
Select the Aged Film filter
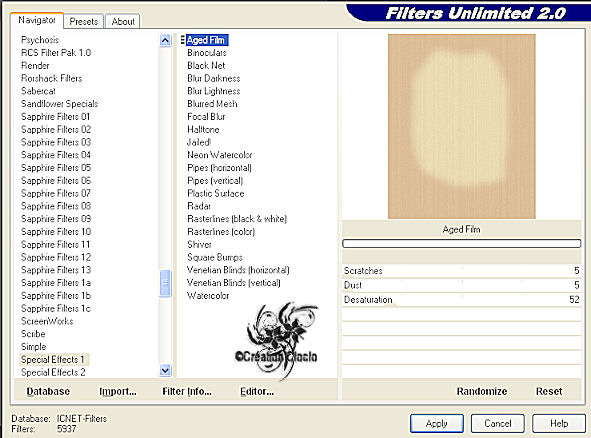point(207,40)
